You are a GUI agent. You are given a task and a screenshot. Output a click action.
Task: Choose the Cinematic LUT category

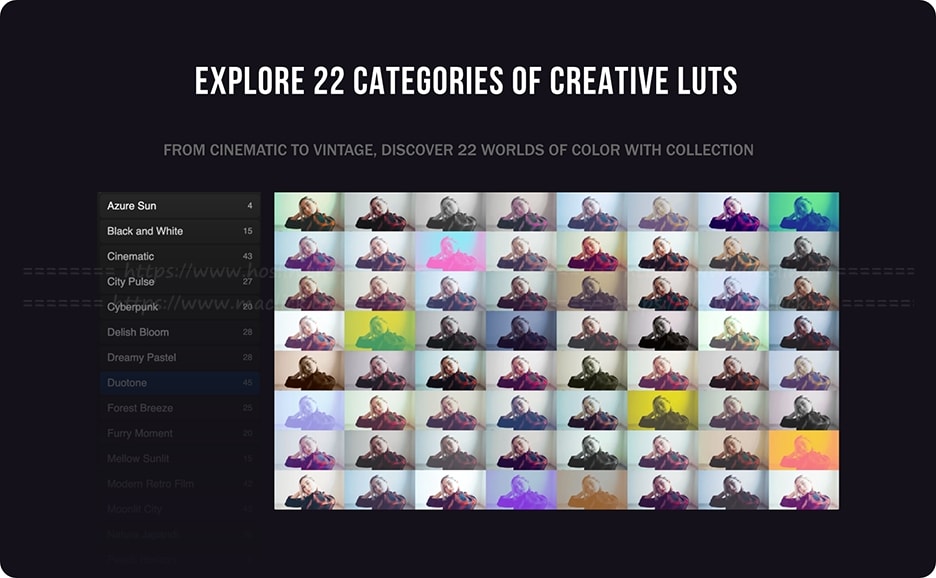(x=179, y=256)
